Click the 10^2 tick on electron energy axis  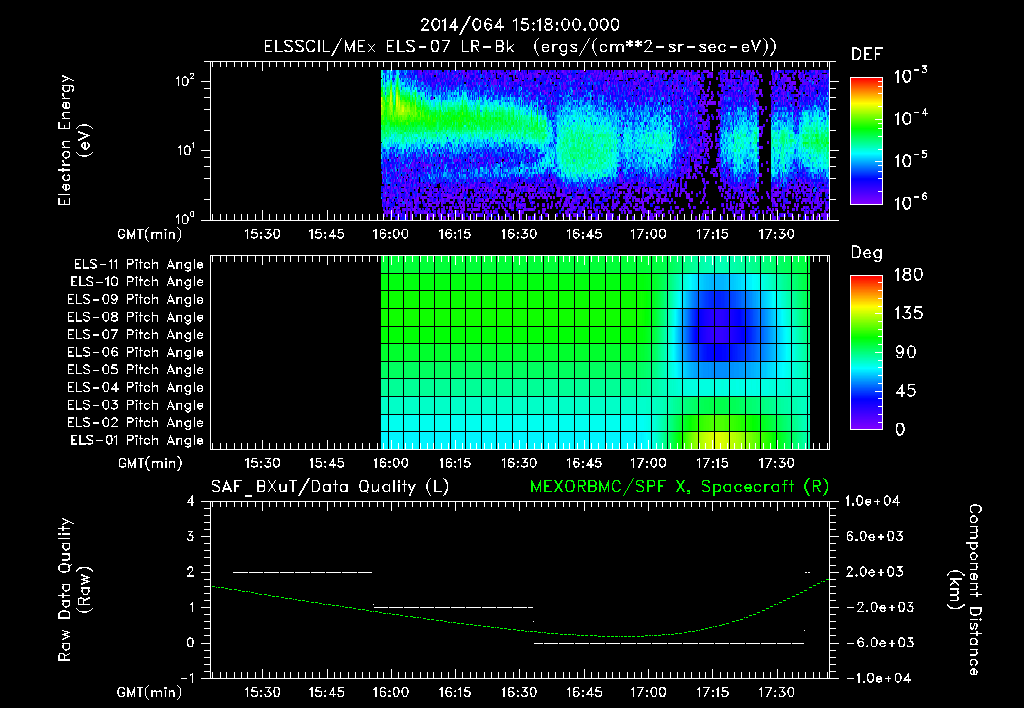[185, 81]
